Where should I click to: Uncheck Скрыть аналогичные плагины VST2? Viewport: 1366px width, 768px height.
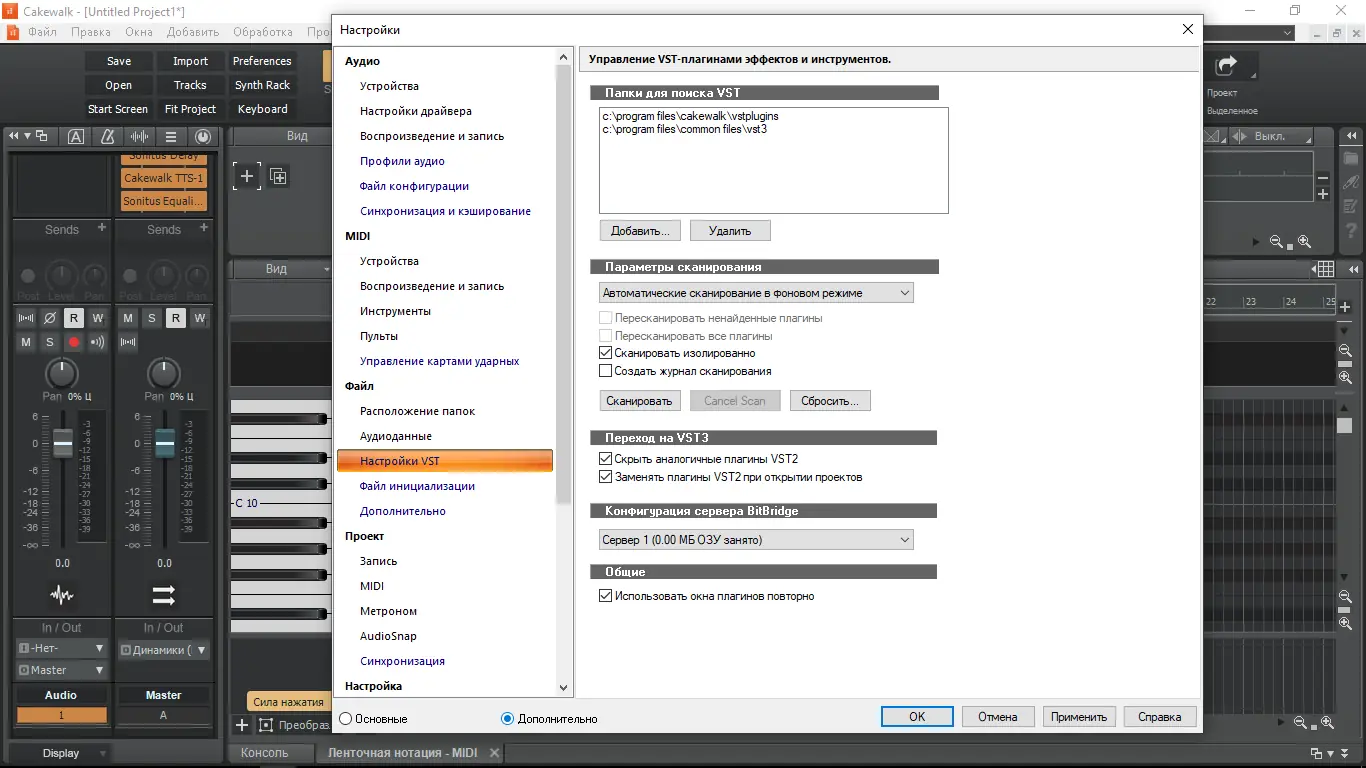click(605, 458)
